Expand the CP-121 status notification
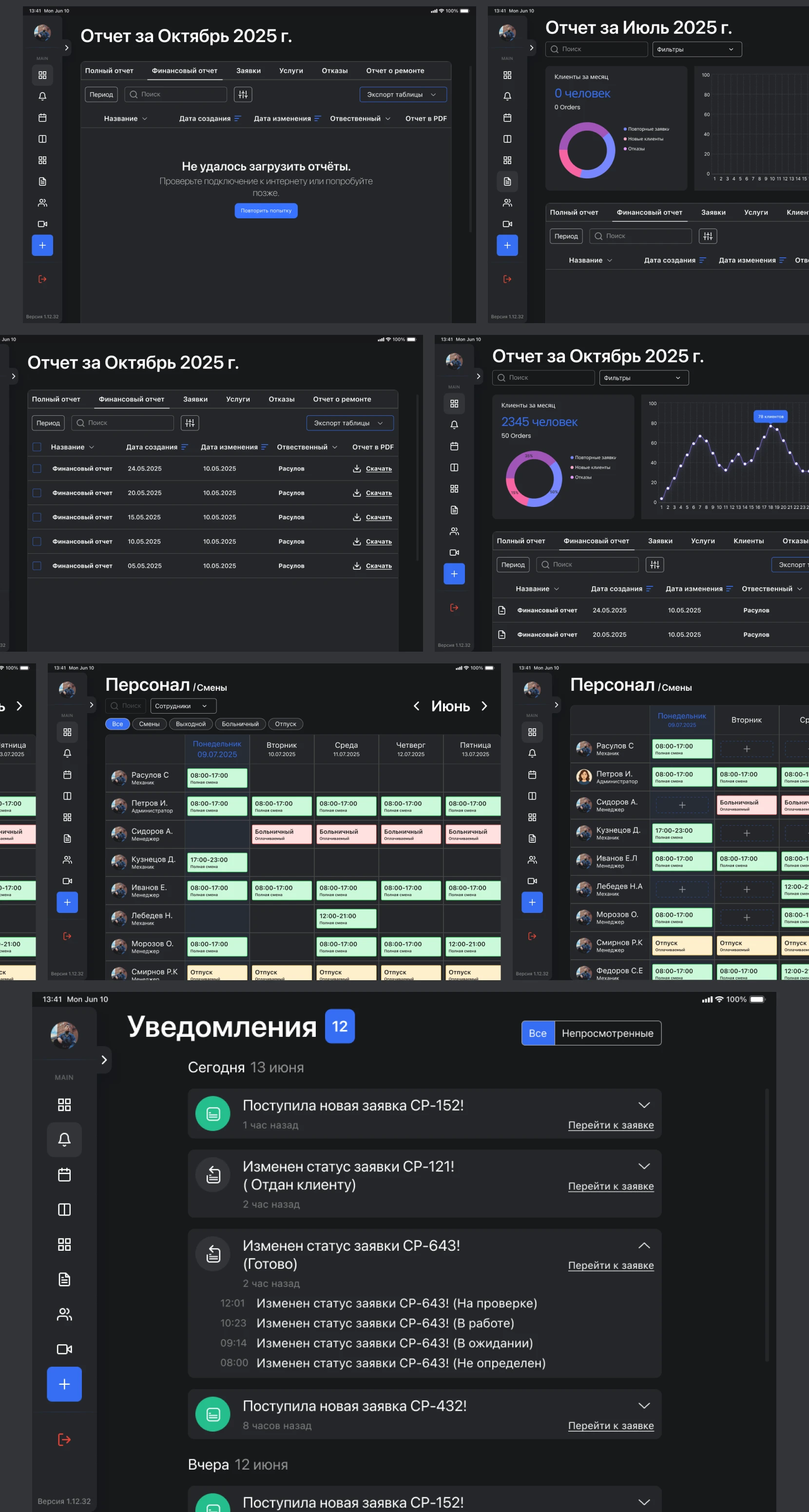Viewport: 809px width, 1512px height. coord(644,1166)
